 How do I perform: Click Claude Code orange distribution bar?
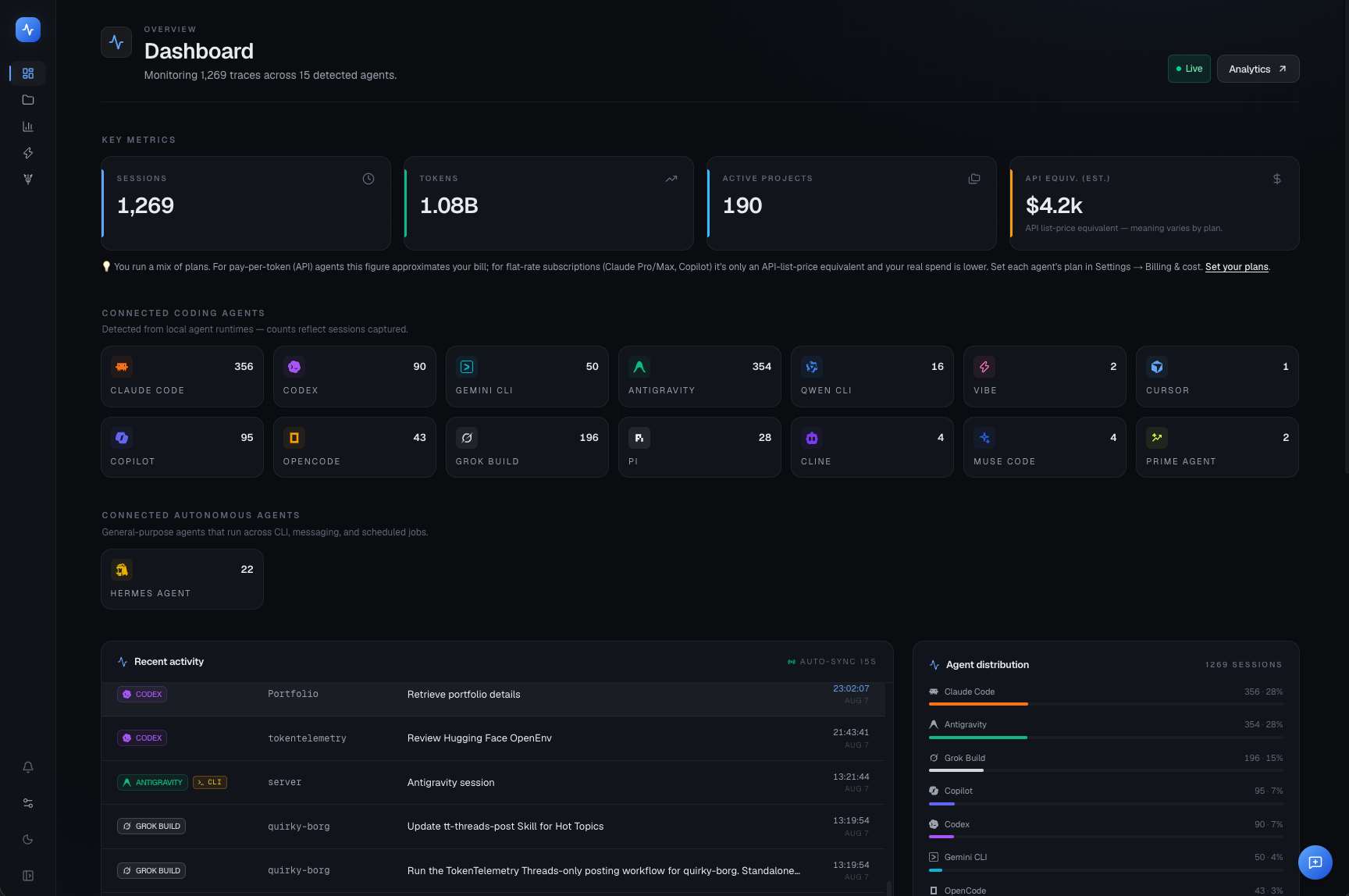click(978, 704)
